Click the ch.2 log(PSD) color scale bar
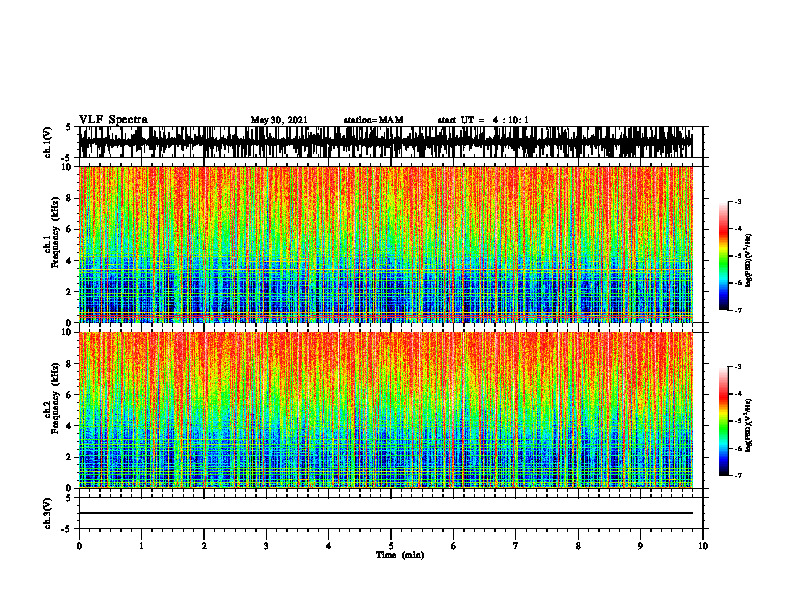The width and height of the screenshot is (792, 612). 723,421
